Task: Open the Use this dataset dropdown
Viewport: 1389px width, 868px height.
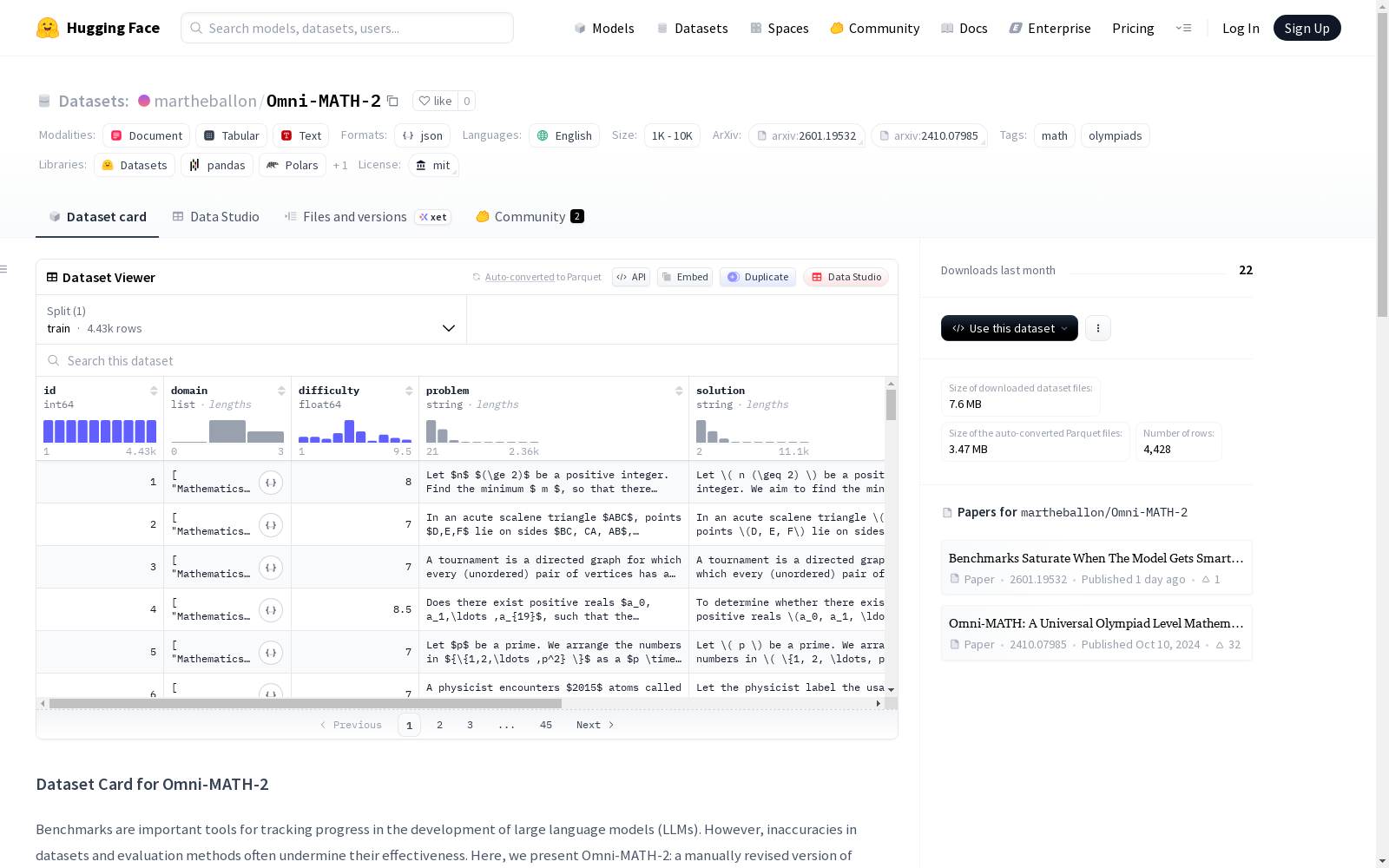Action: pyautogui.click(x=1010, y=328)
